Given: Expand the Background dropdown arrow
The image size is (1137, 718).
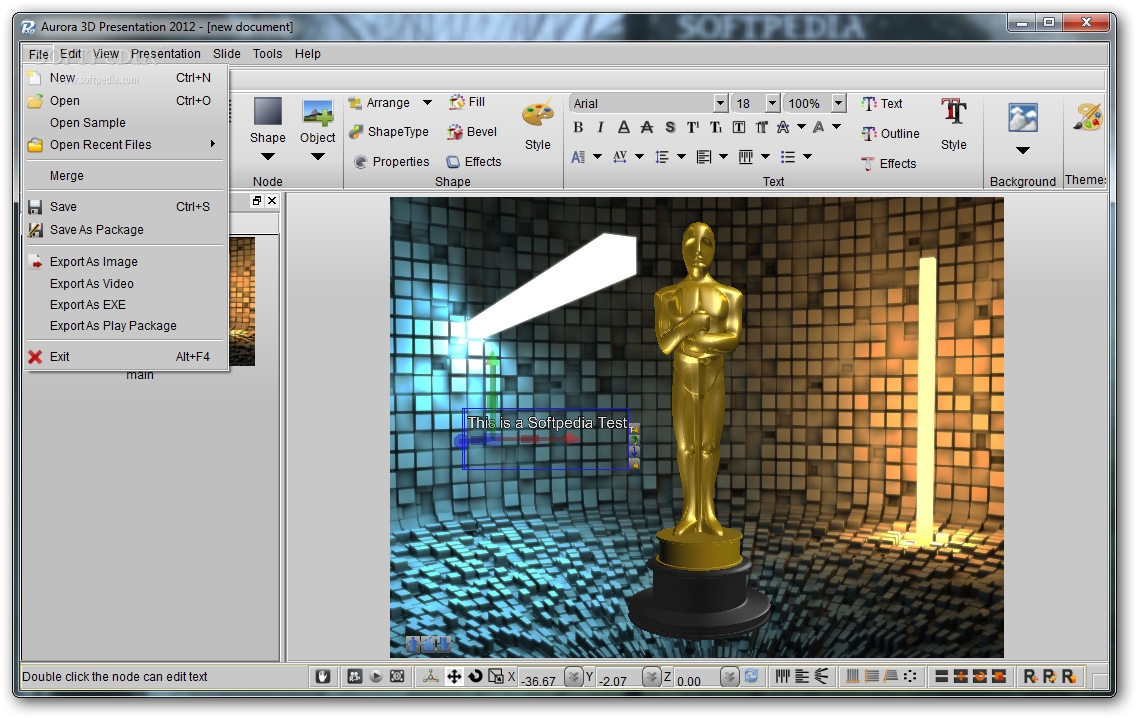Looking at the screenshot, I should [x=1022, y=151].
